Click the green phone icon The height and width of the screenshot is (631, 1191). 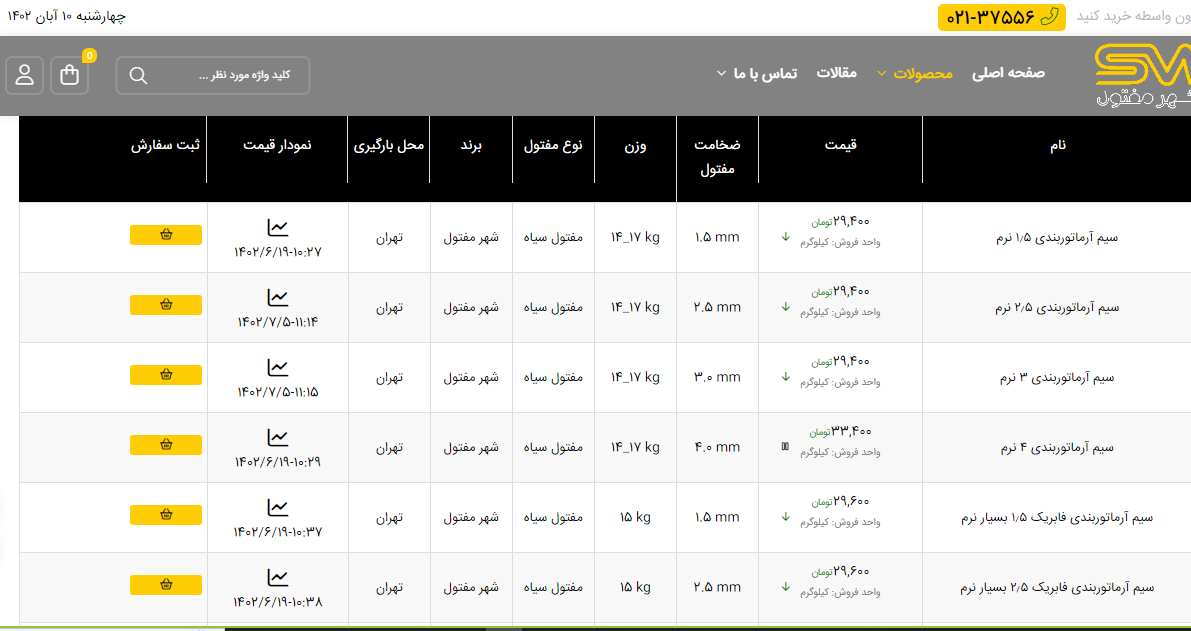[x=1049, y=17]
